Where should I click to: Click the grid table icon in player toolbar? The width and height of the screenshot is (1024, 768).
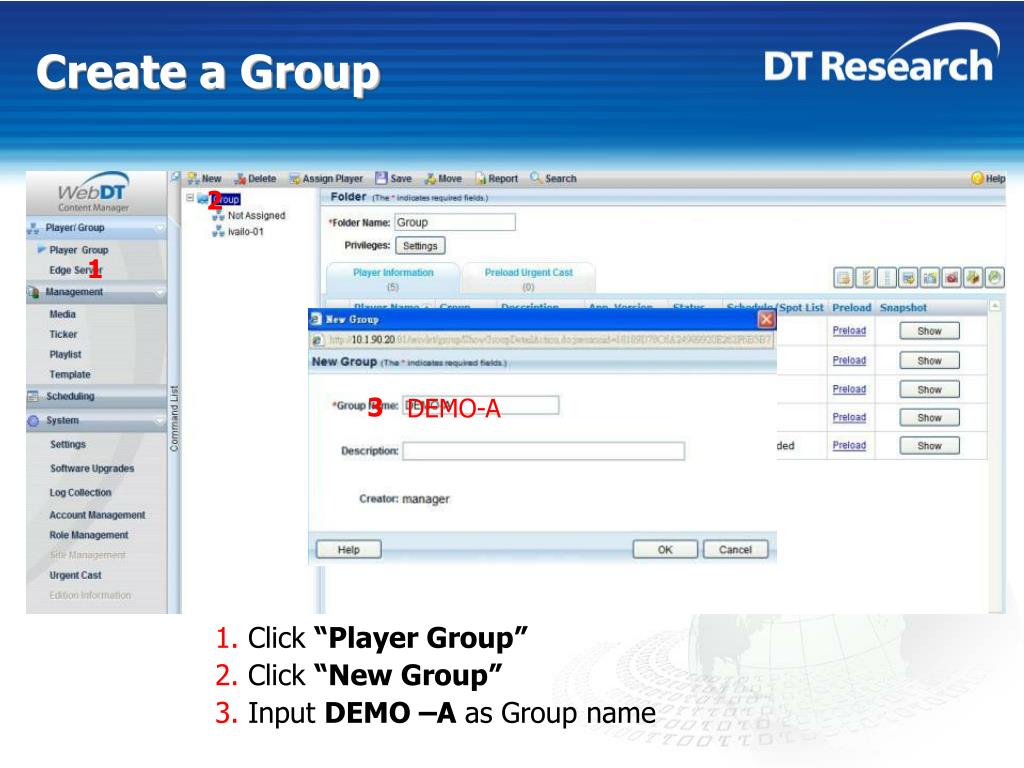(x=887, y=278)
